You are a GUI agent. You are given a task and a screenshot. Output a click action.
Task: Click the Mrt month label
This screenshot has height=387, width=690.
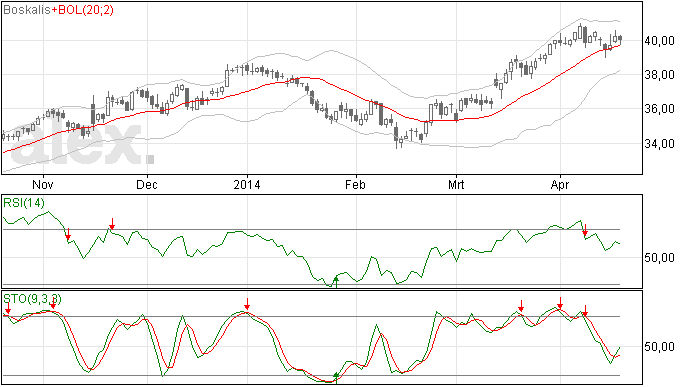[x=456, y=184]
